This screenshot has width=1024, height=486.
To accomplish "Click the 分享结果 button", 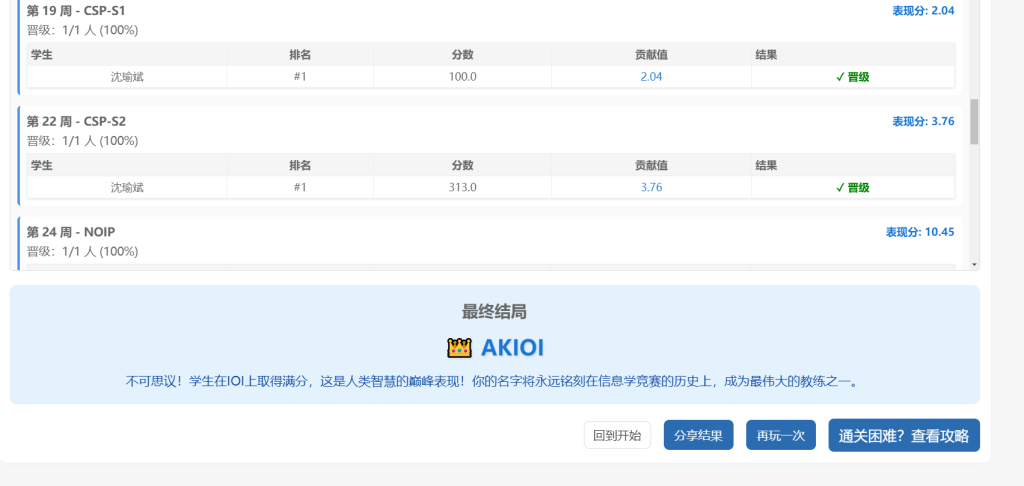I will tap(698, 436).
